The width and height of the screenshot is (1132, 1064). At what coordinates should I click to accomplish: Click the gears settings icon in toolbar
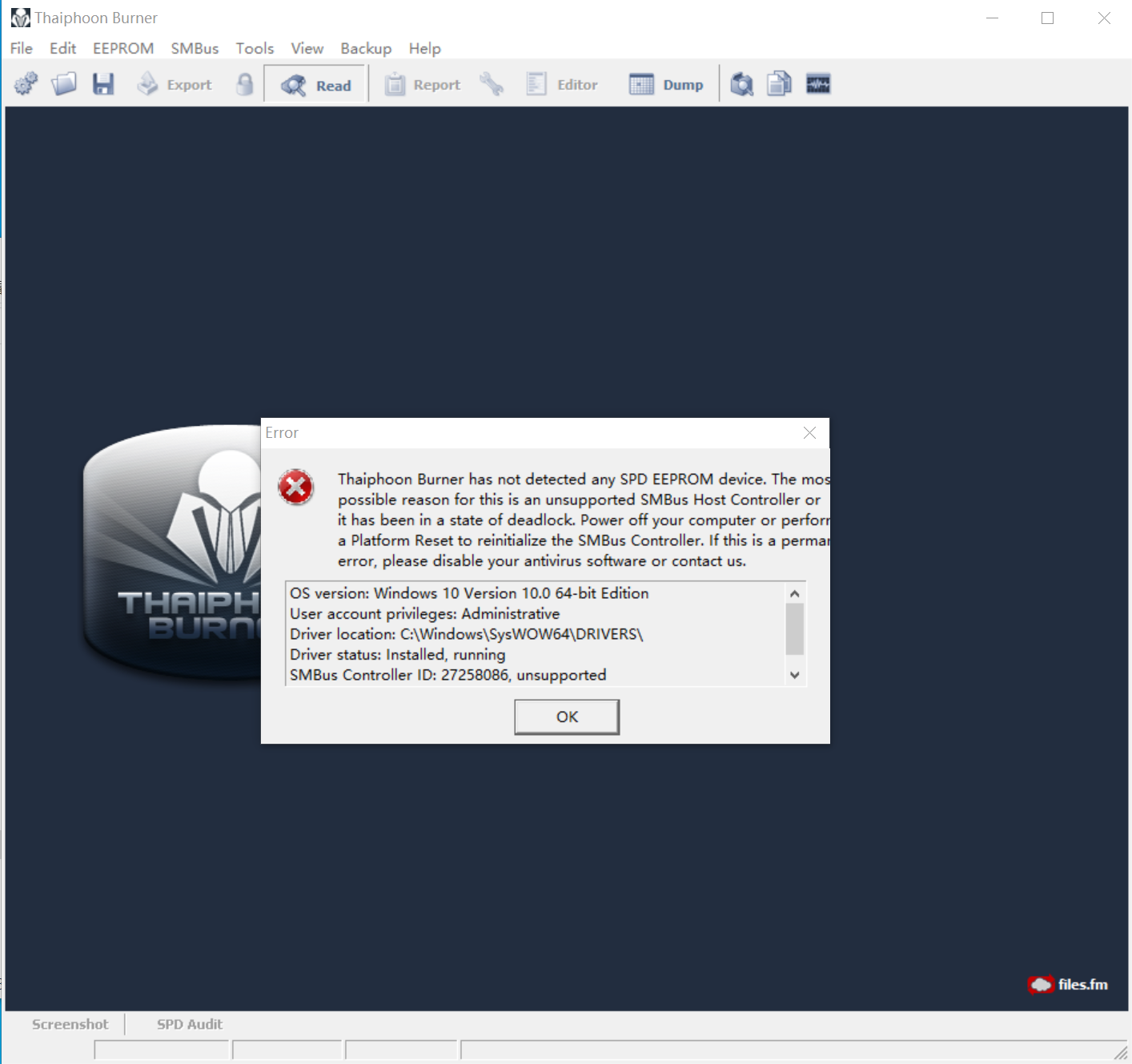tap(26, 84)
